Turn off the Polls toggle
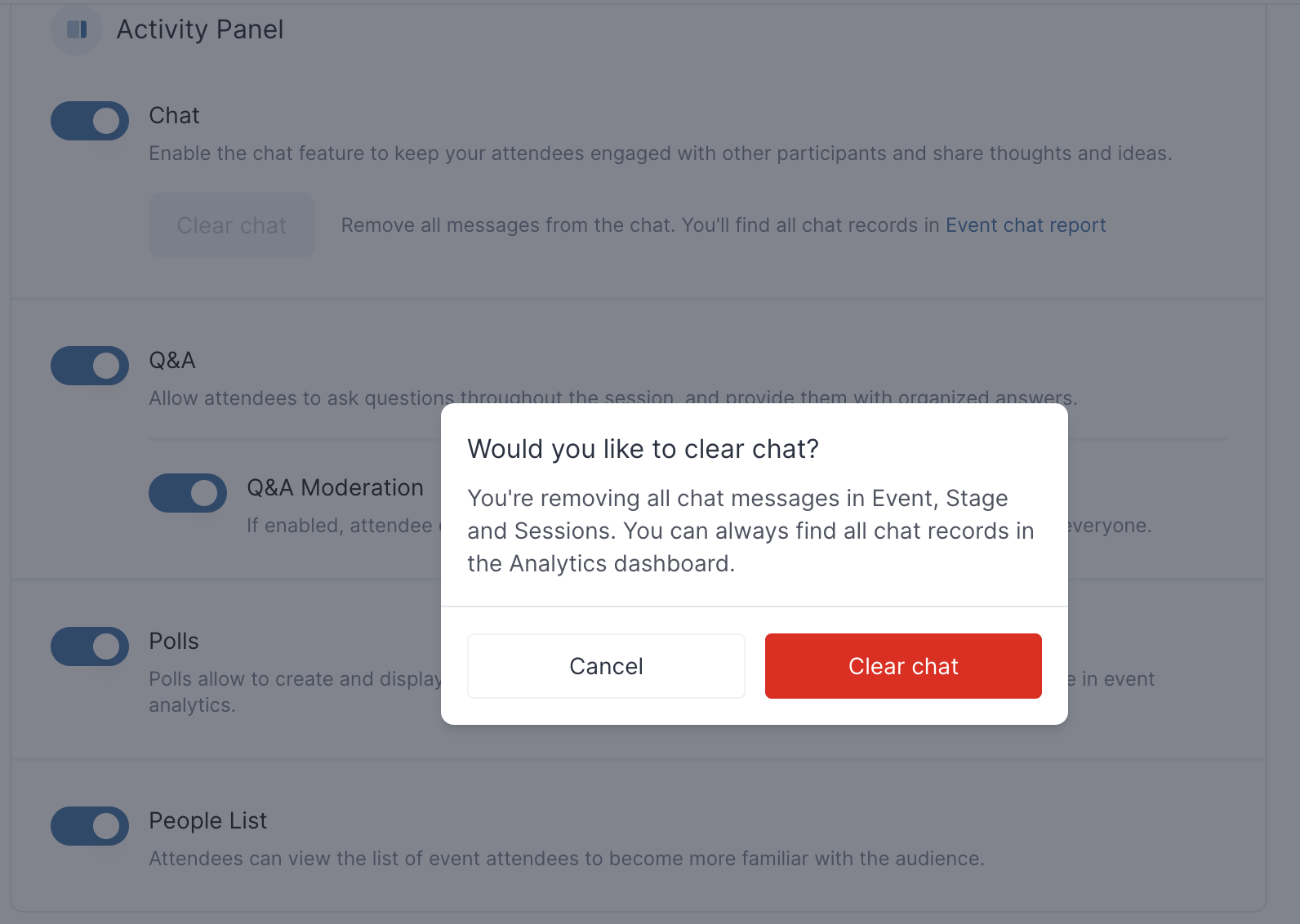 (90, 646)
